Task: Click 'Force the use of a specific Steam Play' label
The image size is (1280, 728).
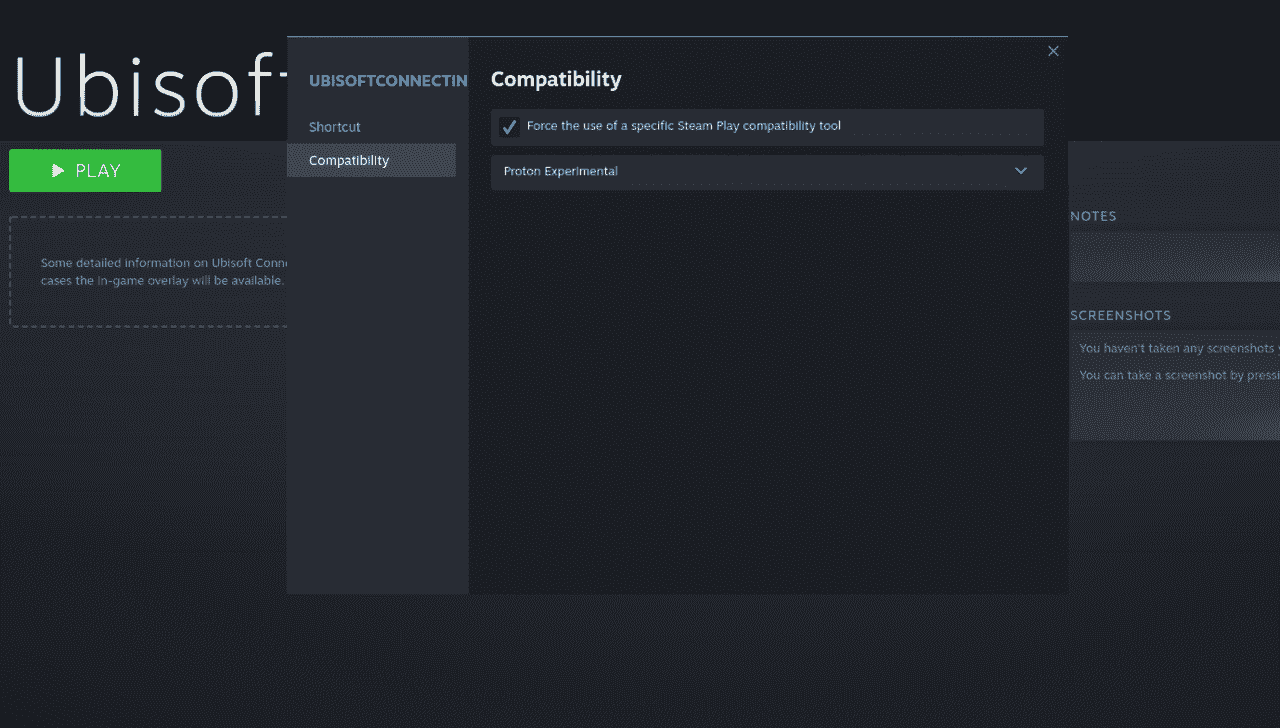Action: click(x=684, y=126)
